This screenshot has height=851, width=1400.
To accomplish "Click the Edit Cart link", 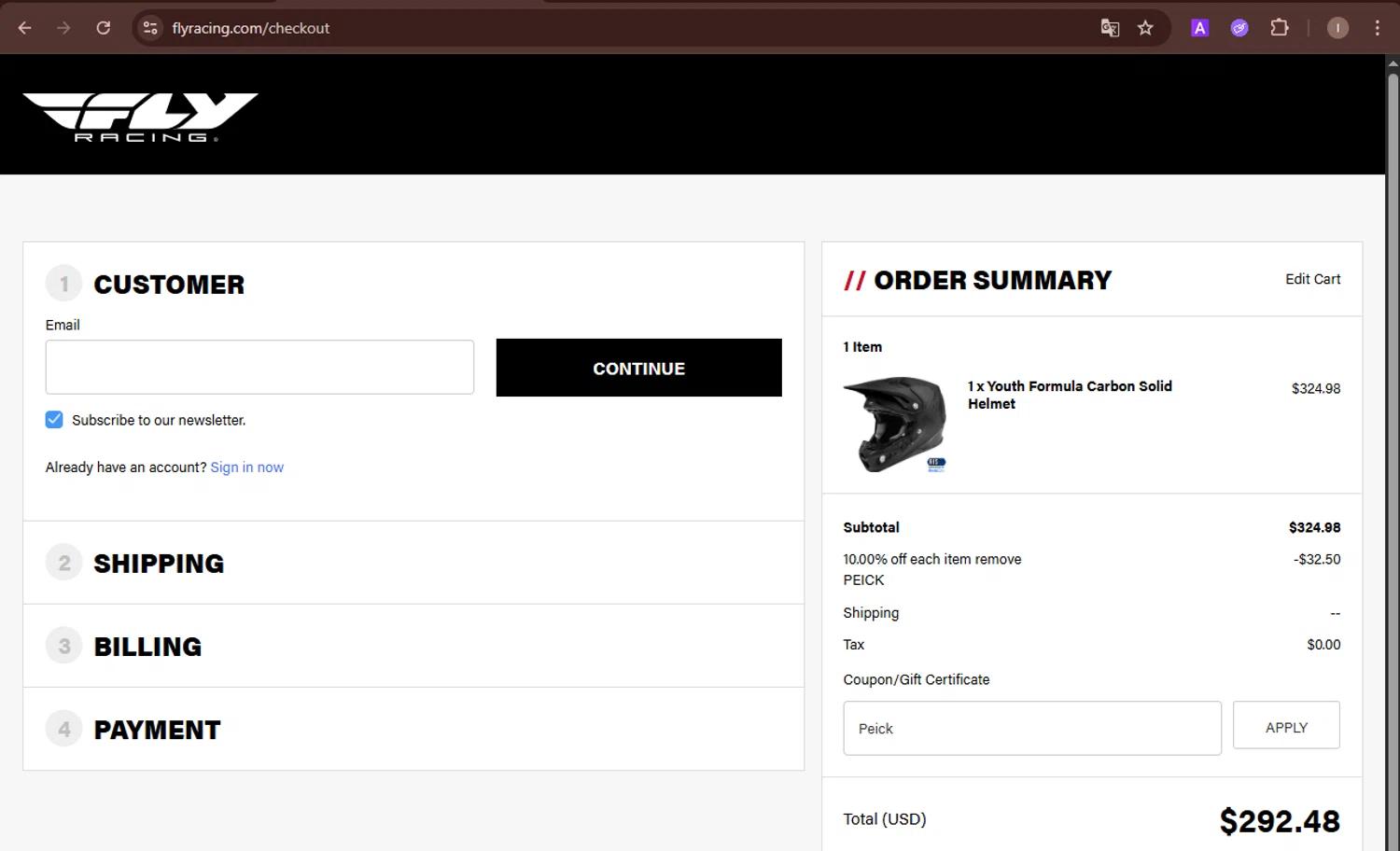I will [x=1312, y=279].
